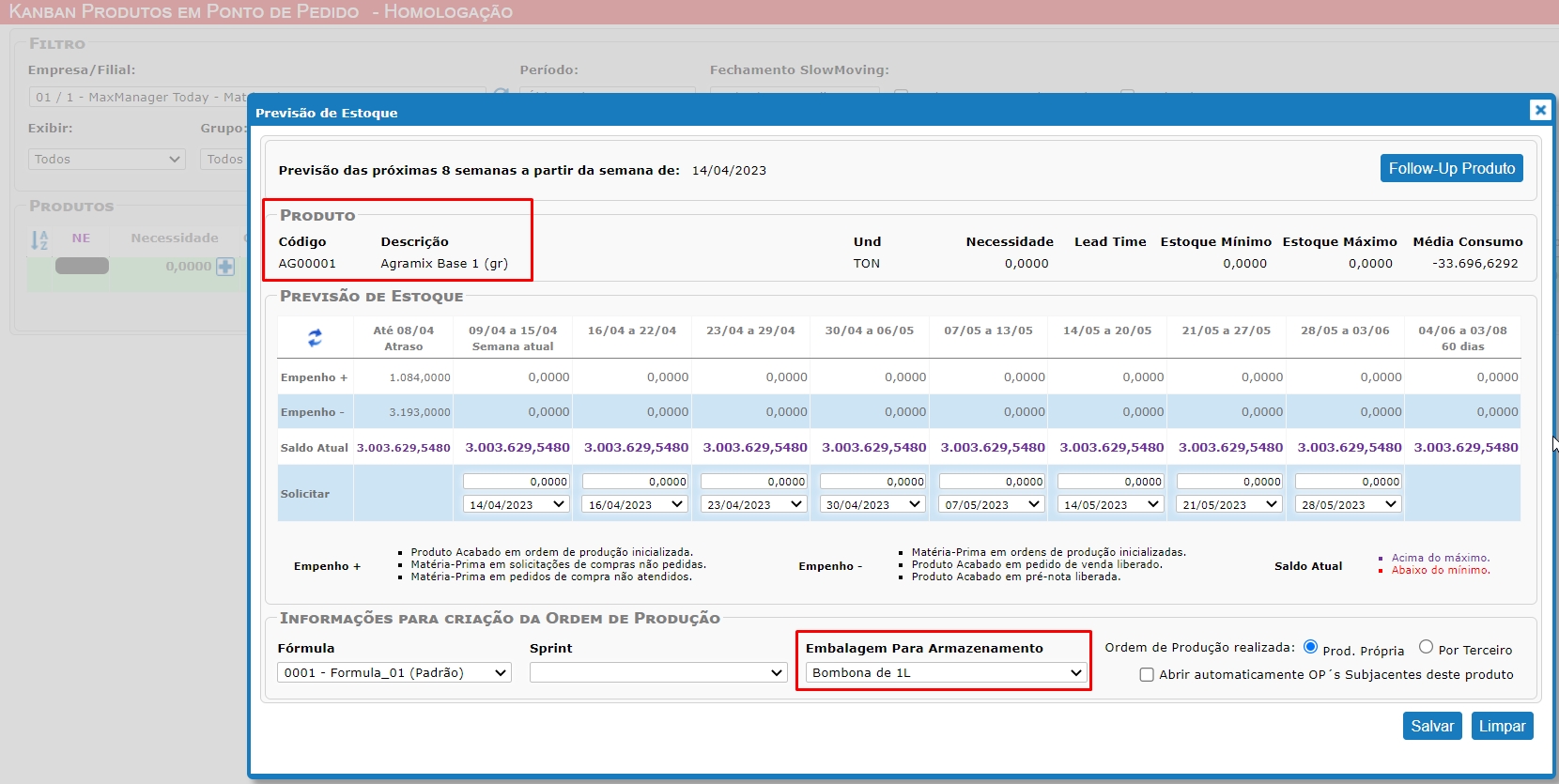Click the Limpar button
1559x784 pixels.
pos(1503,726)
